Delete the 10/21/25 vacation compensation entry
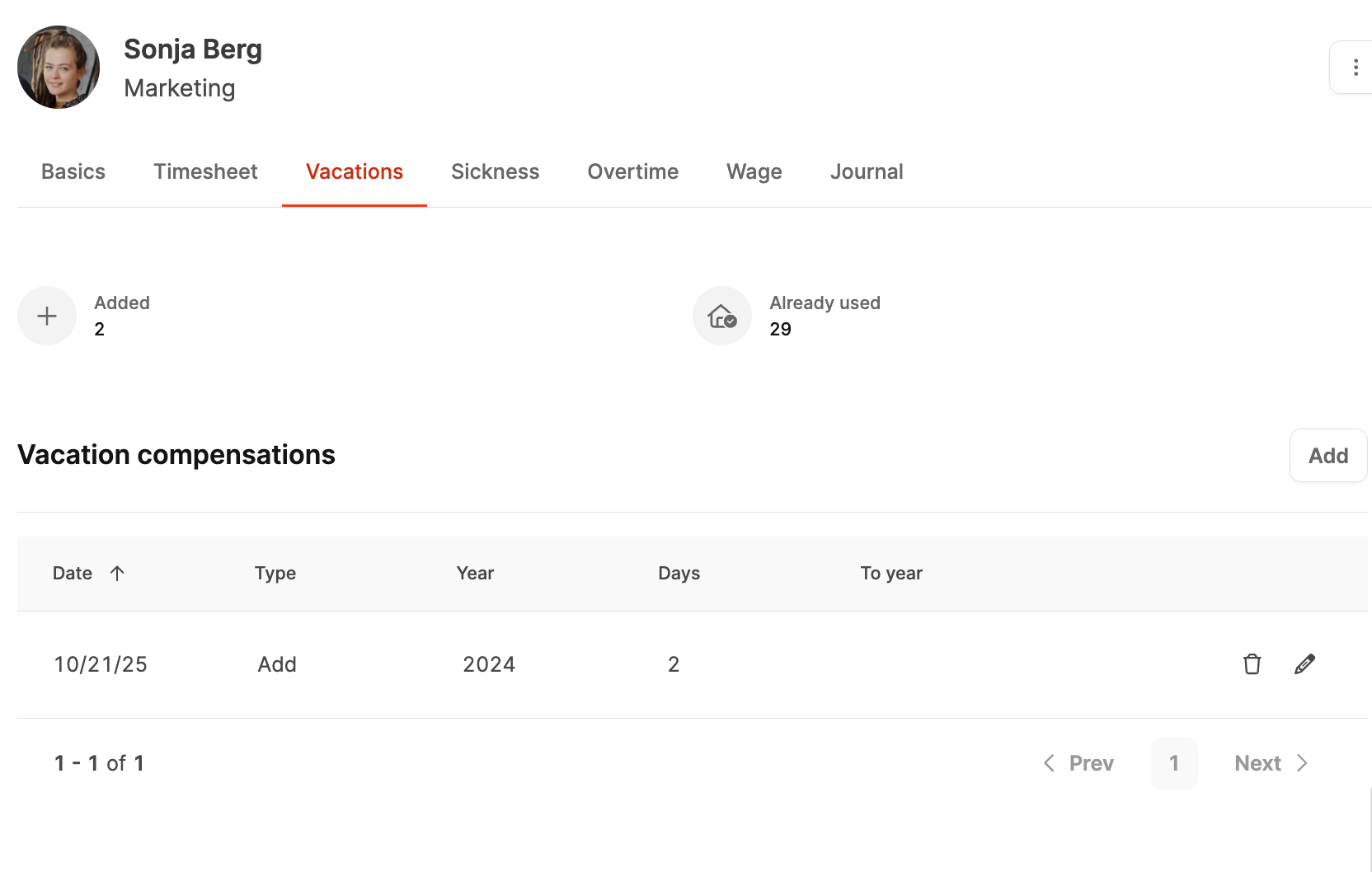 point(1252,664)
